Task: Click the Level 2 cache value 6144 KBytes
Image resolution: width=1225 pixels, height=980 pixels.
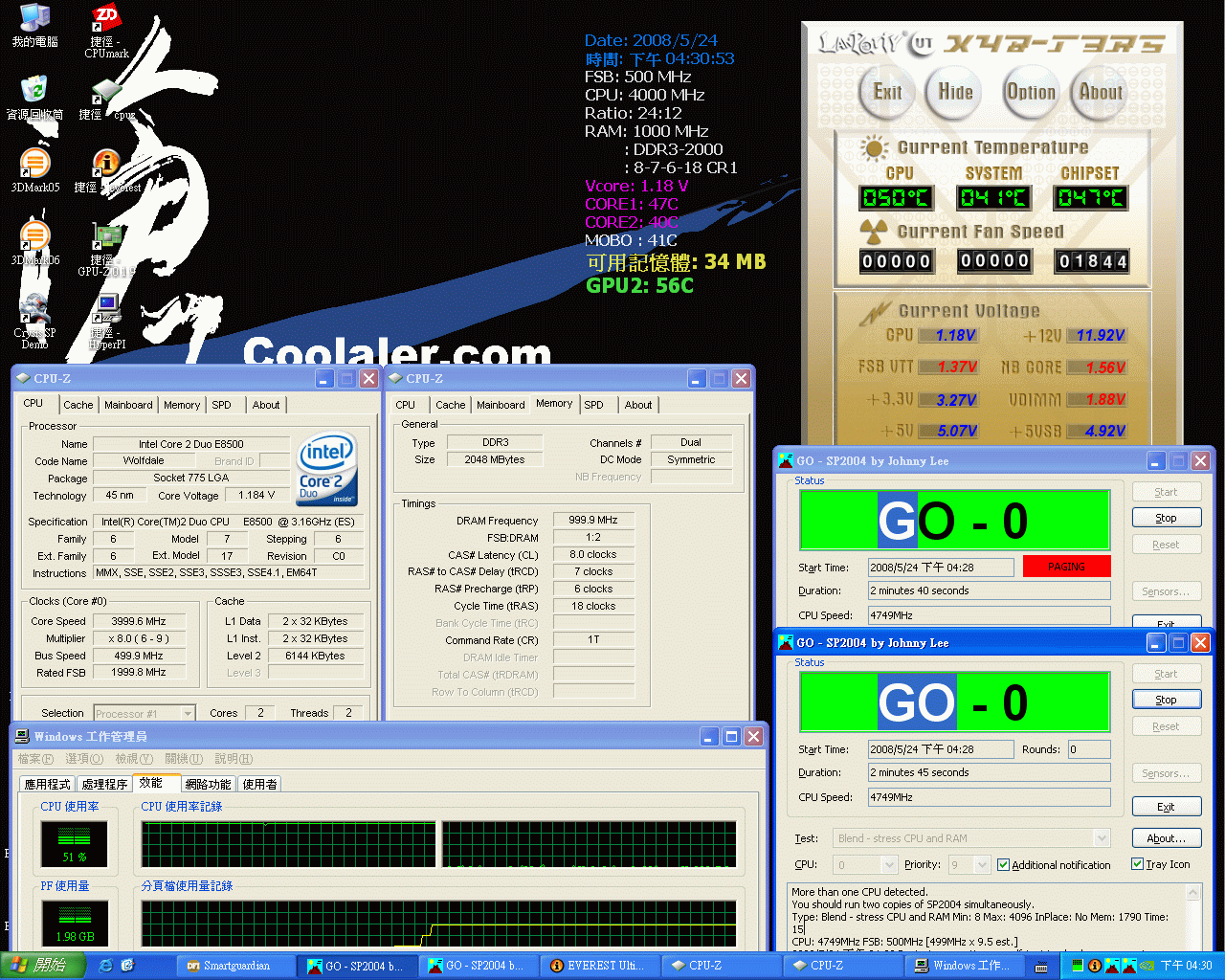Action: [315, 656]
